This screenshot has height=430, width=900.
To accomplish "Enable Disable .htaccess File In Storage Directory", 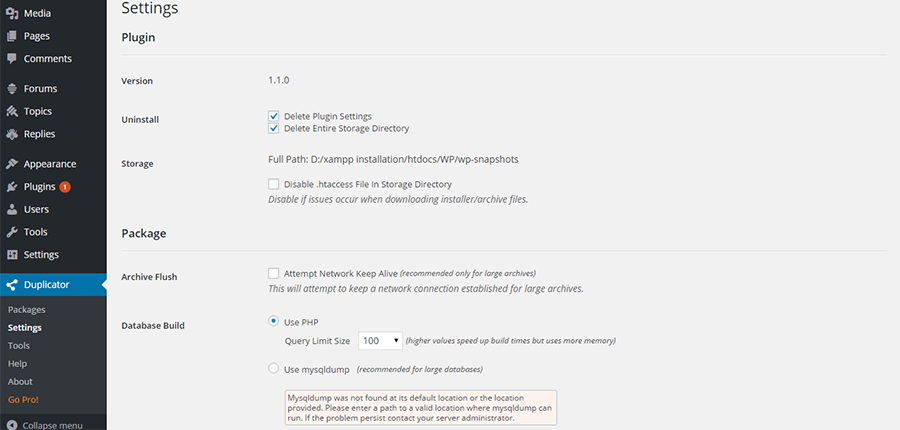I will tap(274, 184).
